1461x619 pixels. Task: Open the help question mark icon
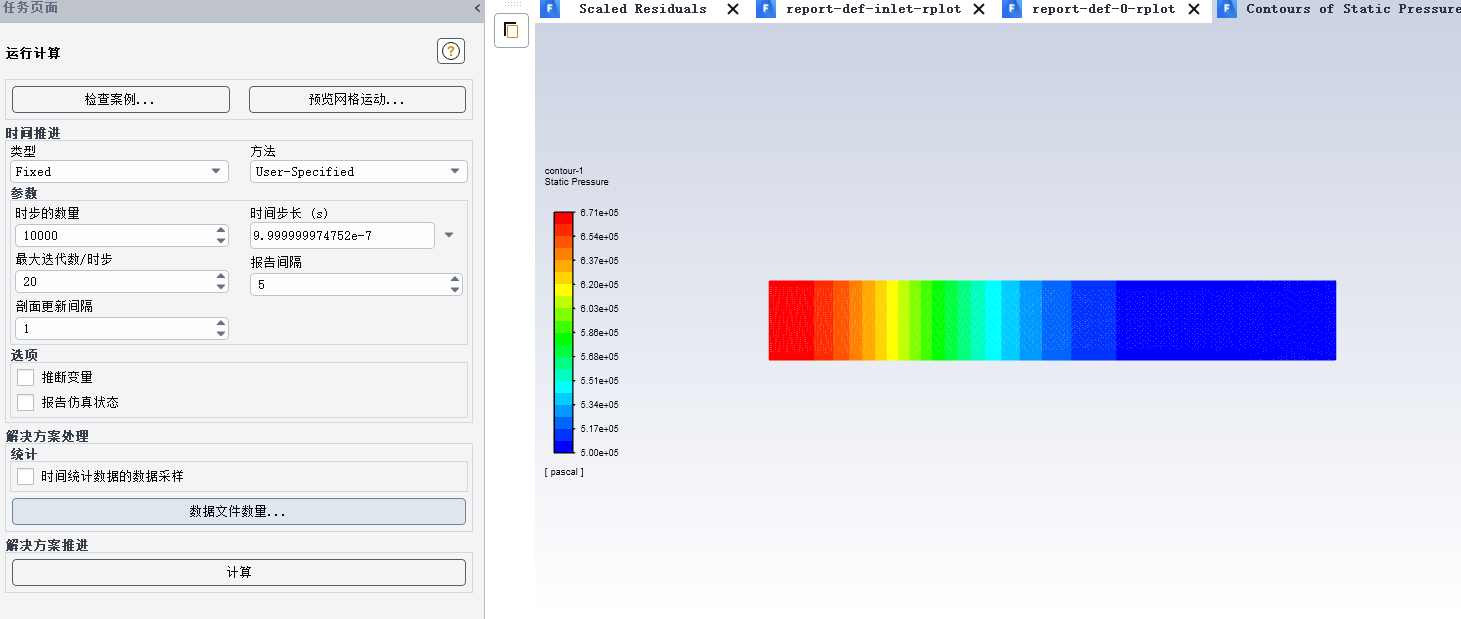(451, 52)
